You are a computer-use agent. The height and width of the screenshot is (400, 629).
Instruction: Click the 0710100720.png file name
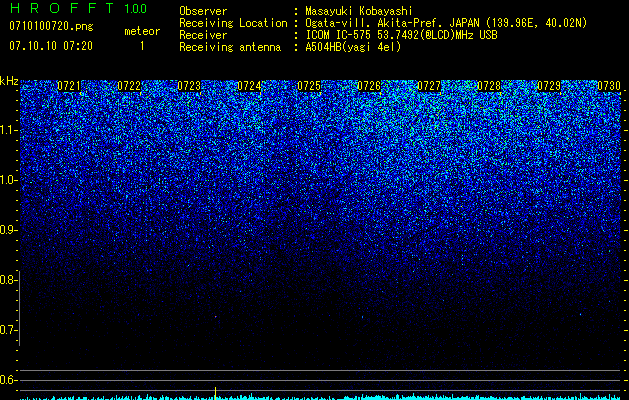click(51, 27)
